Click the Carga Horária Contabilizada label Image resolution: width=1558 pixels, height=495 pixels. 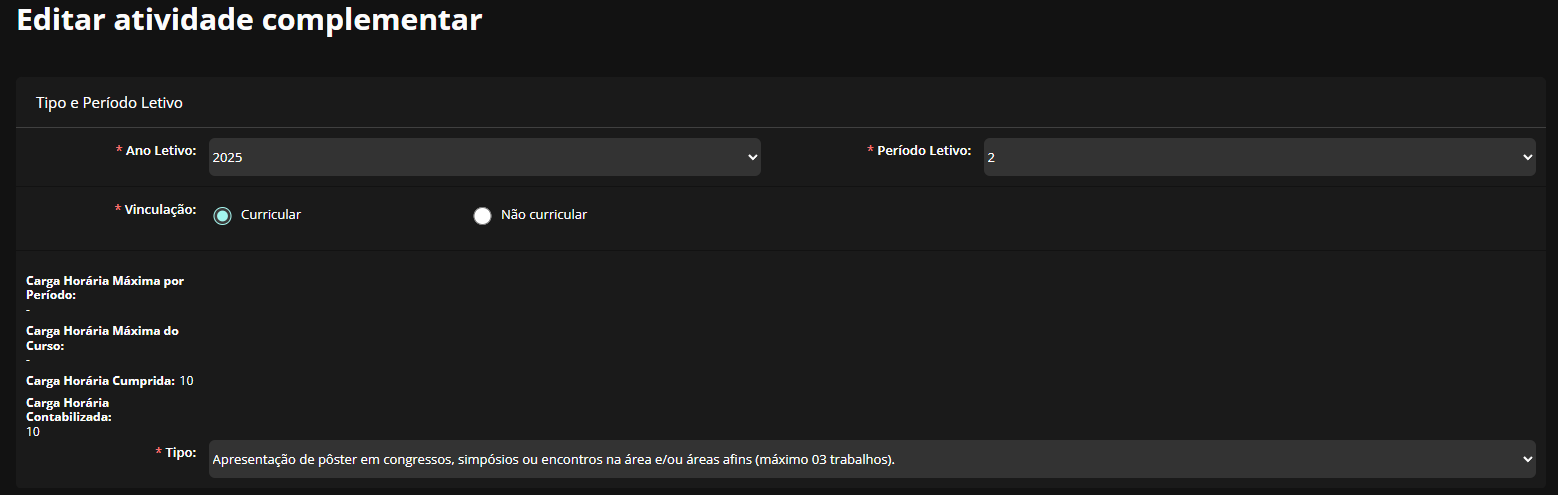[68, 410]
